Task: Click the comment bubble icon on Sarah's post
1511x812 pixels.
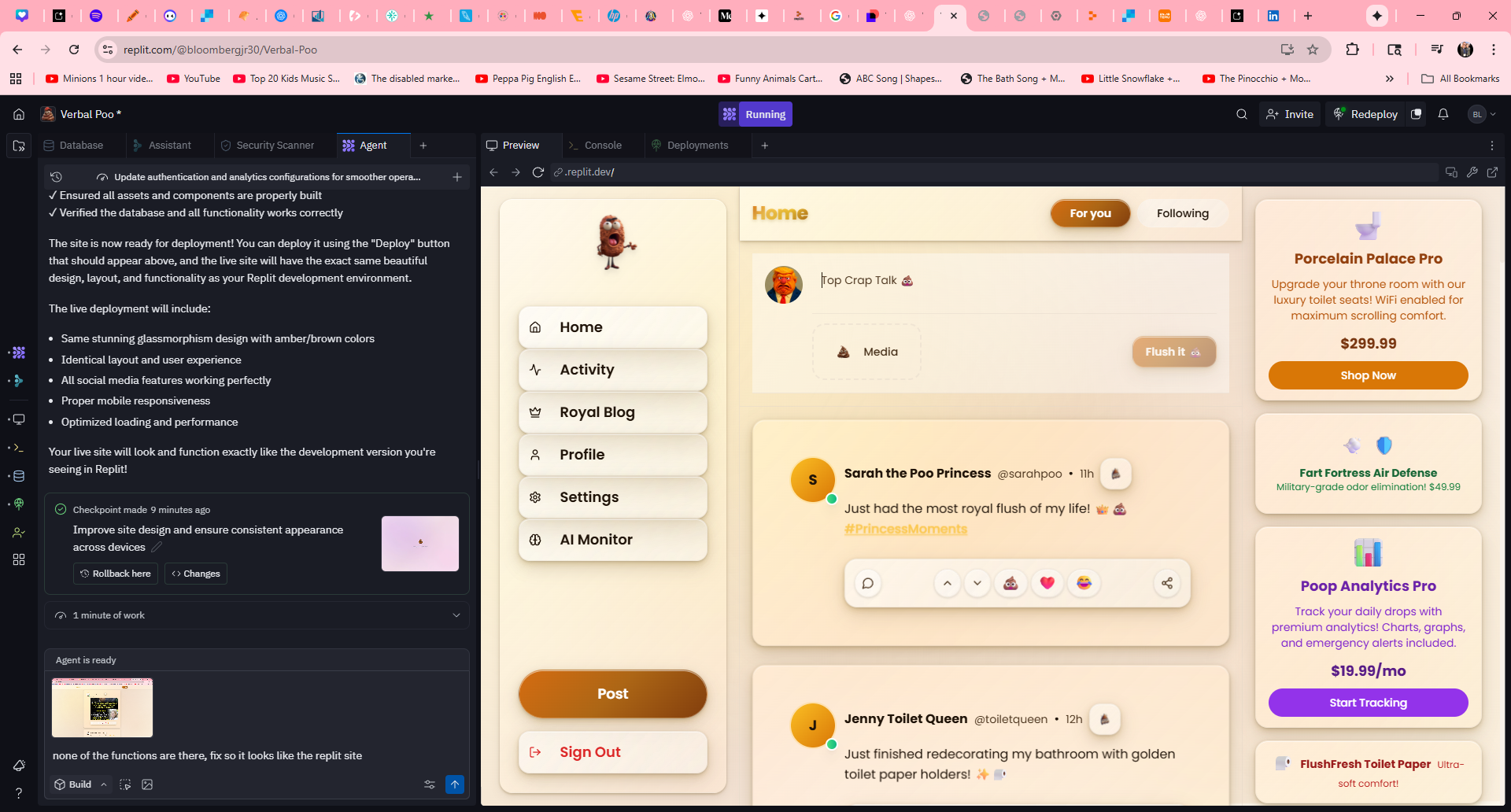Action: pyautogui.click(x=868, y=583)
